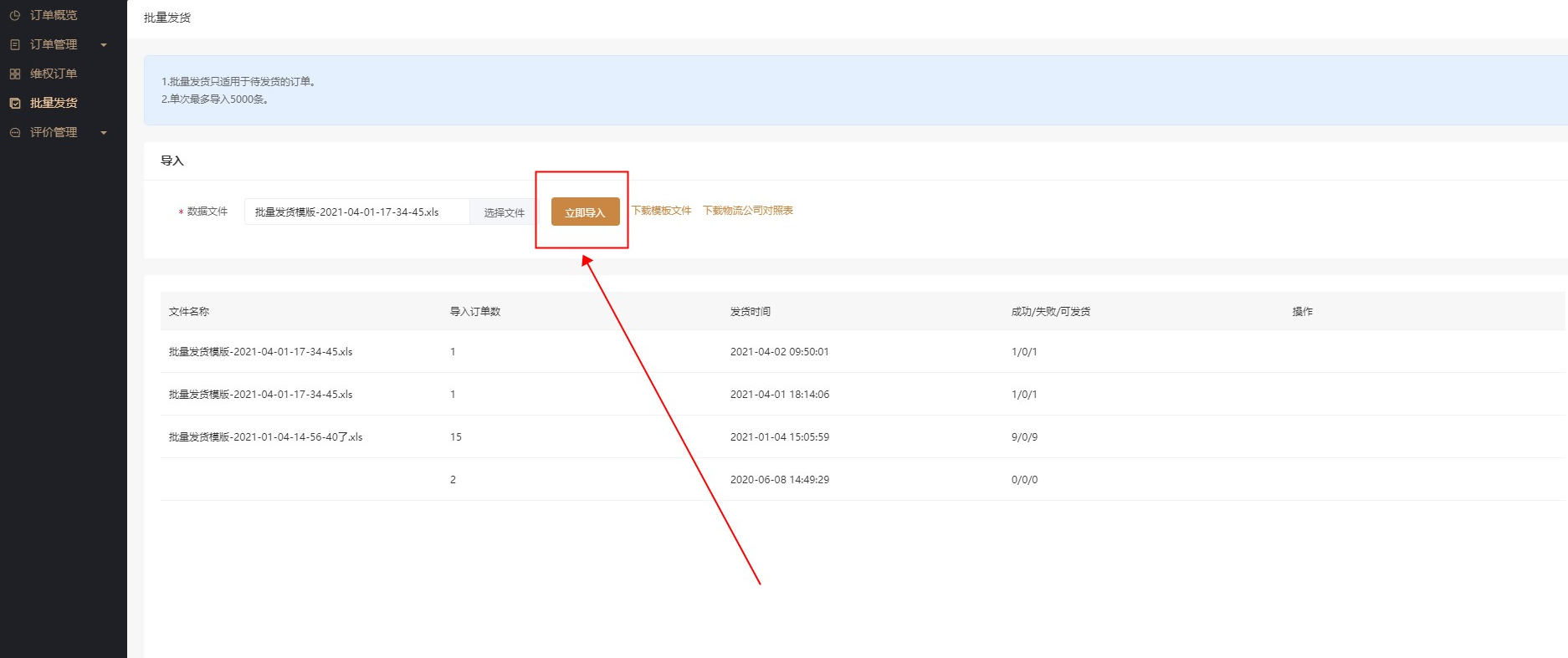Viewport: 1568px width, 658px height.
Task: Click the 评价管理 chat bubble icon
Action: (x=15, y=132)
